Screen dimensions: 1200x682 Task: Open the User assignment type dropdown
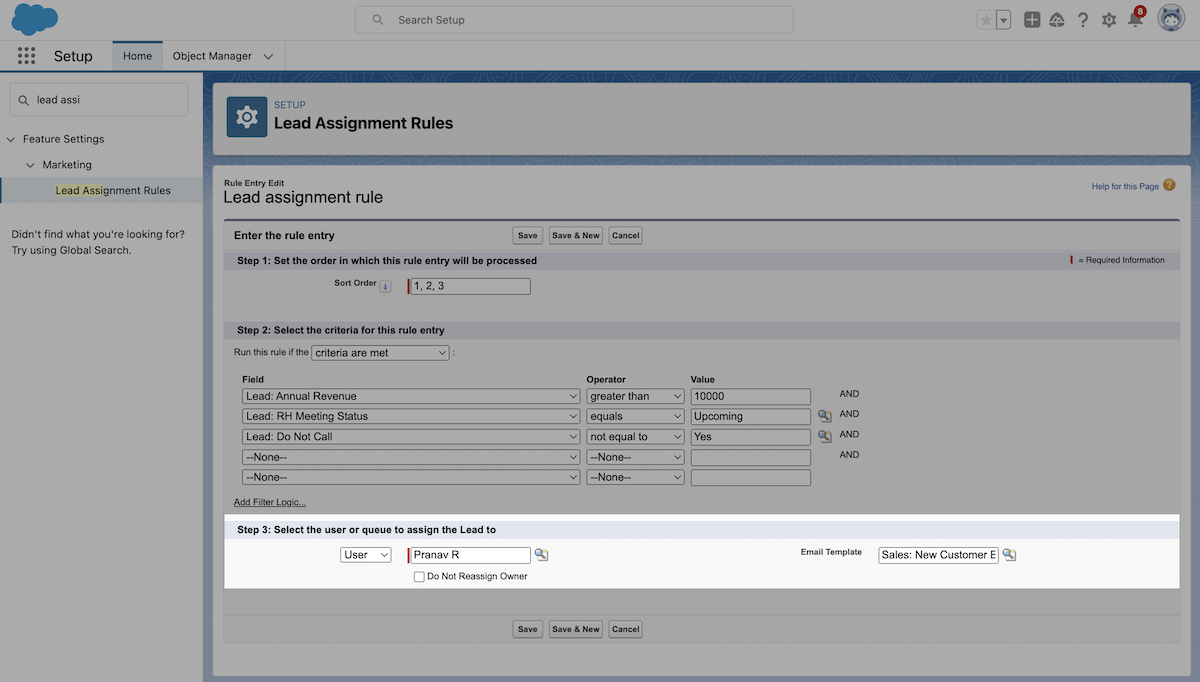point(365,554)
